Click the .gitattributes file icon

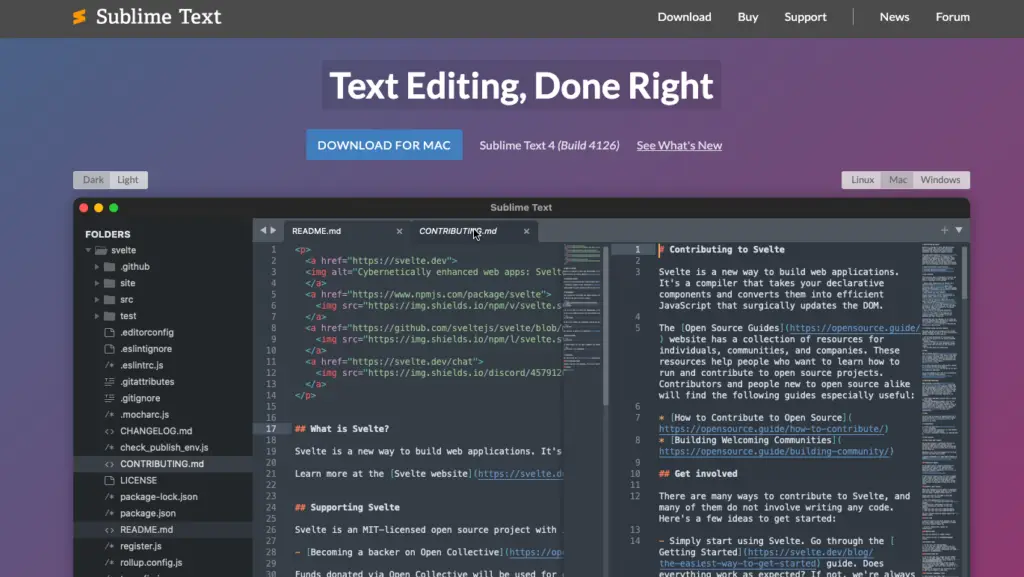click(x=110, y=381)
